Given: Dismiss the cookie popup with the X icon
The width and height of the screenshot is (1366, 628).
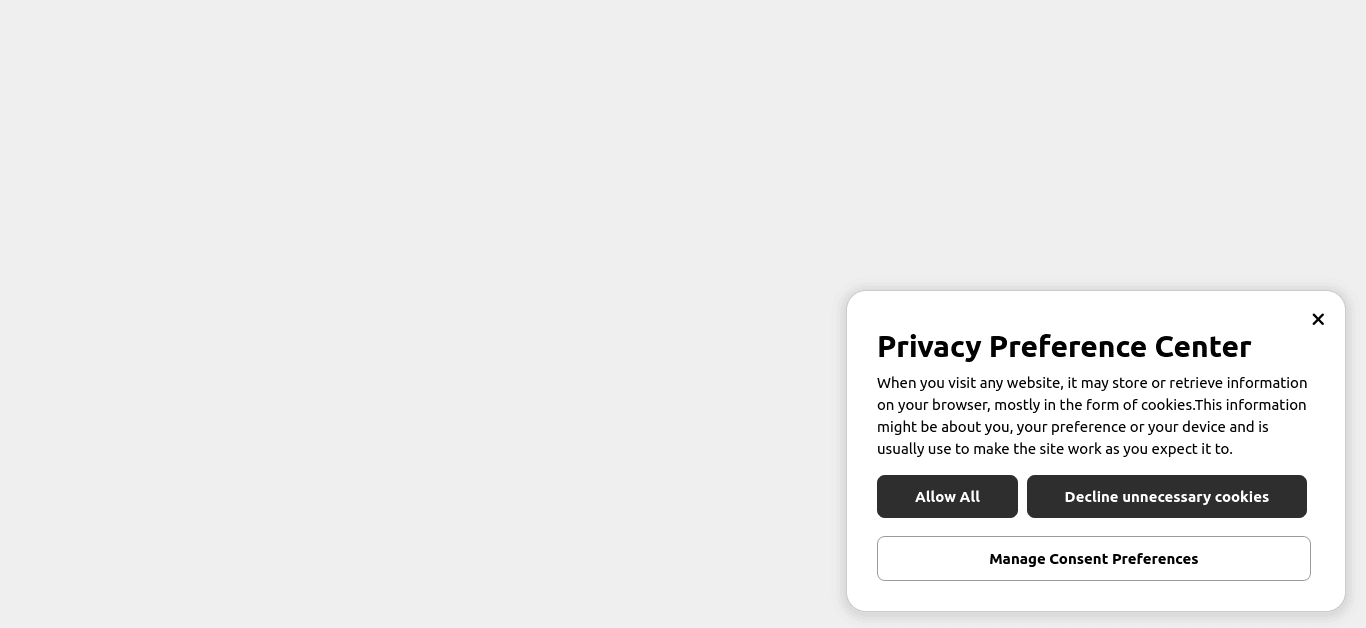Looking at the screenshot, I should tap(1318, 319).
